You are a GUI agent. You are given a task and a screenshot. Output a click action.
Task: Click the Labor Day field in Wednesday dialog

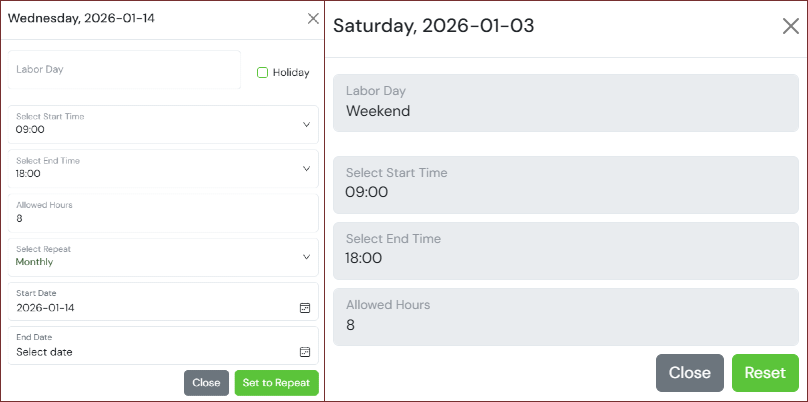[125, 70]
